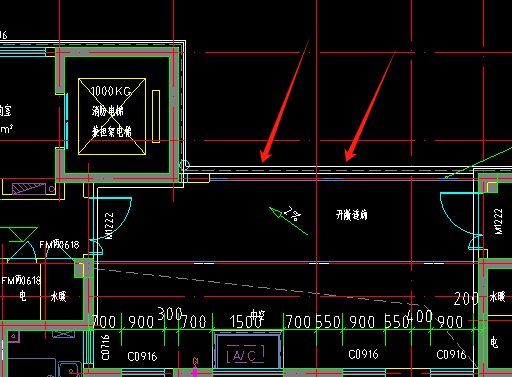Click the 400 dimension value

click(x=420, y=316)
